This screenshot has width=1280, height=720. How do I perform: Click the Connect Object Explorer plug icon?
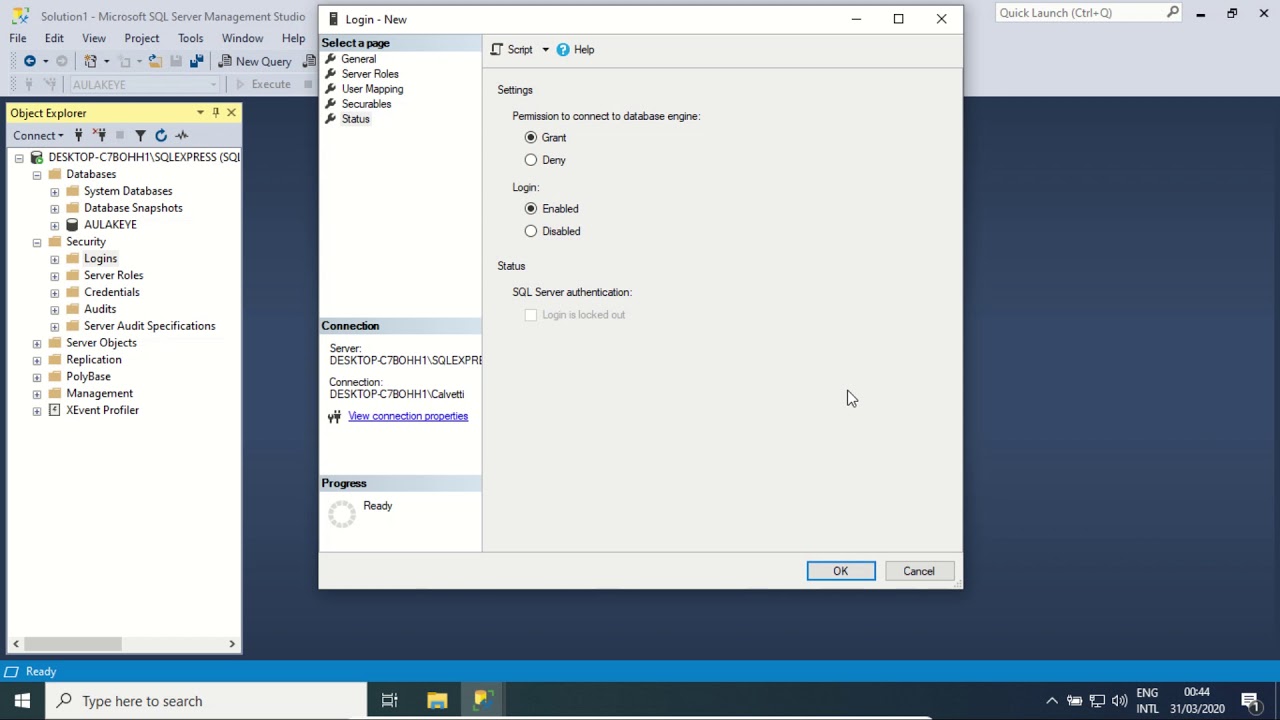[78, 135]
